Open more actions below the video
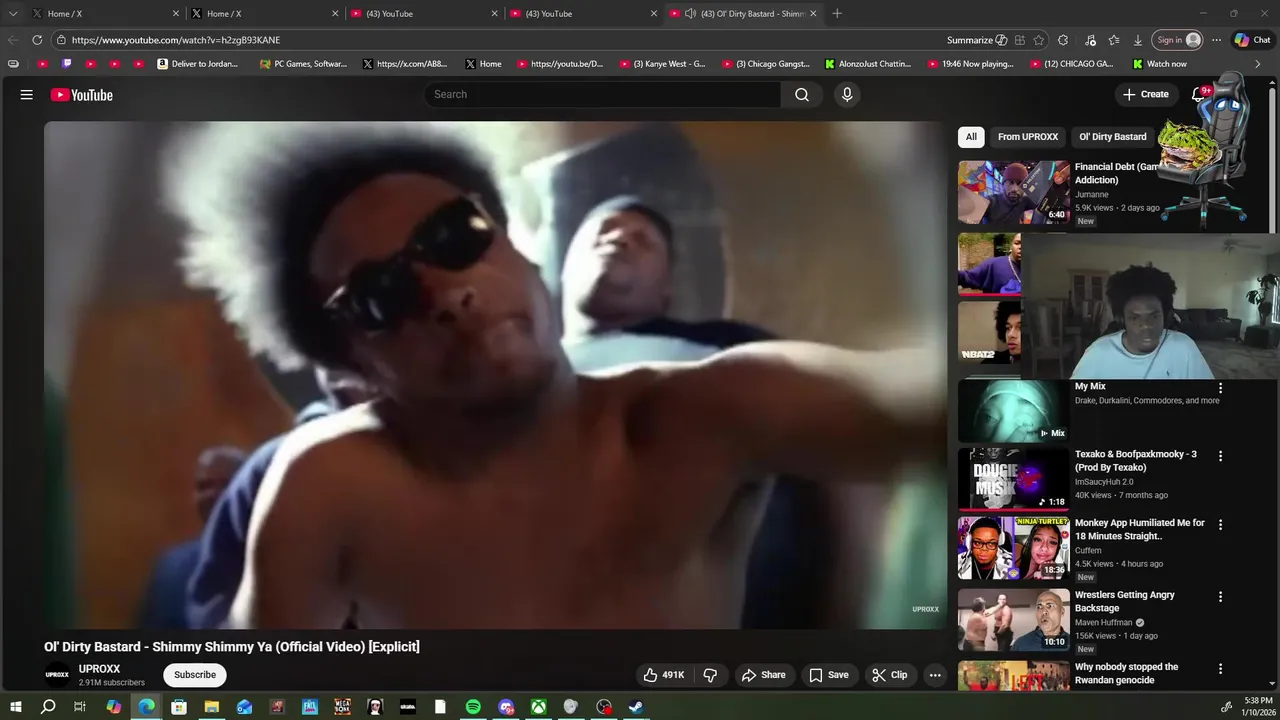This screenshot has height=720, width=1280. [x=935, y=675]
